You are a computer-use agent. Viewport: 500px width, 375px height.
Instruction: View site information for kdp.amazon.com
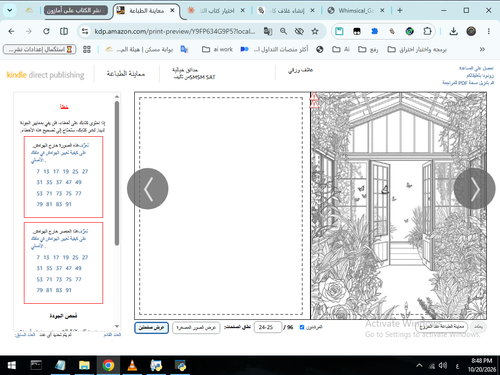point(85,31)
